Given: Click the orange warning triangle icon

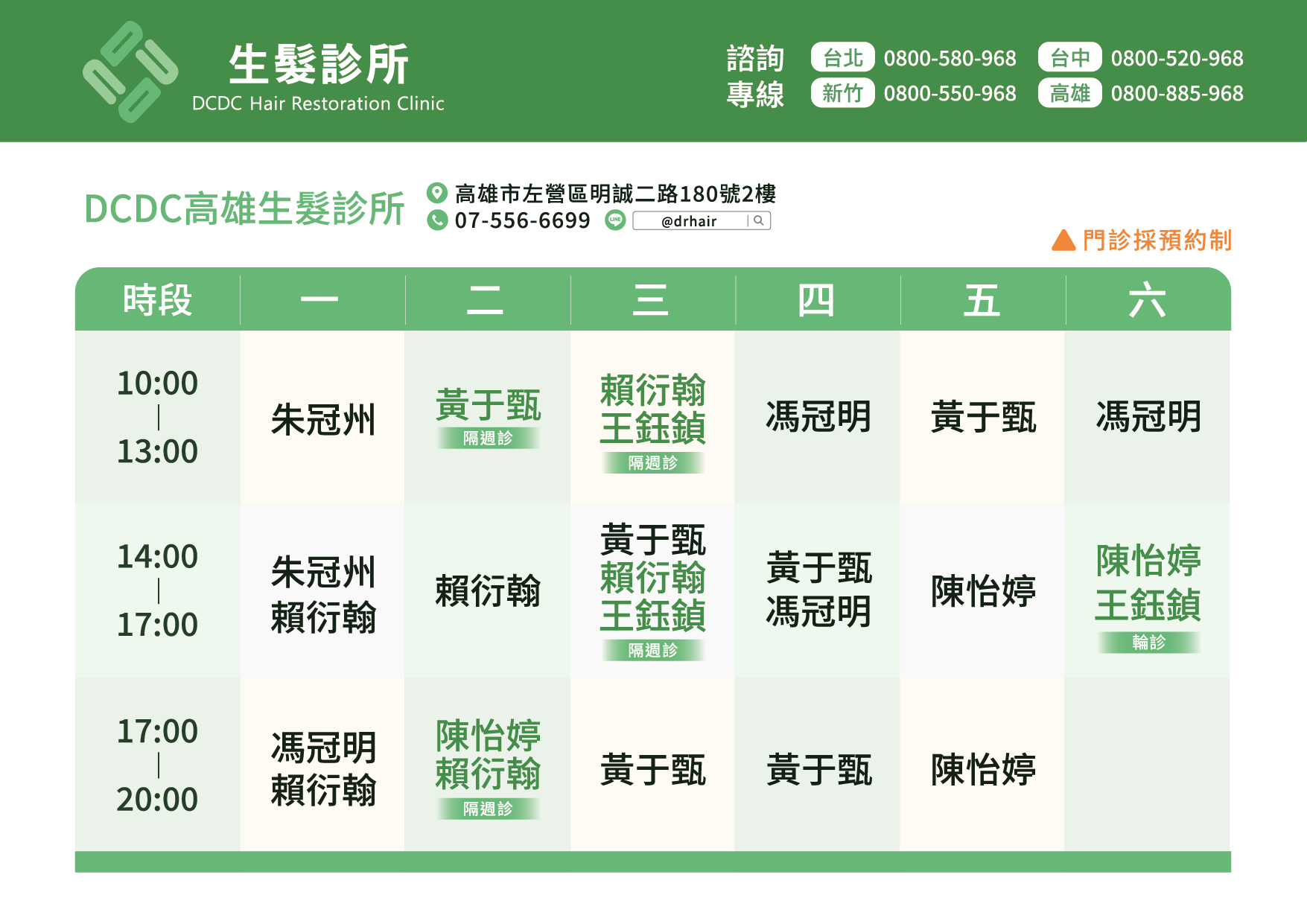Looking at the screenshot, I should click(x=1063, y=240).
